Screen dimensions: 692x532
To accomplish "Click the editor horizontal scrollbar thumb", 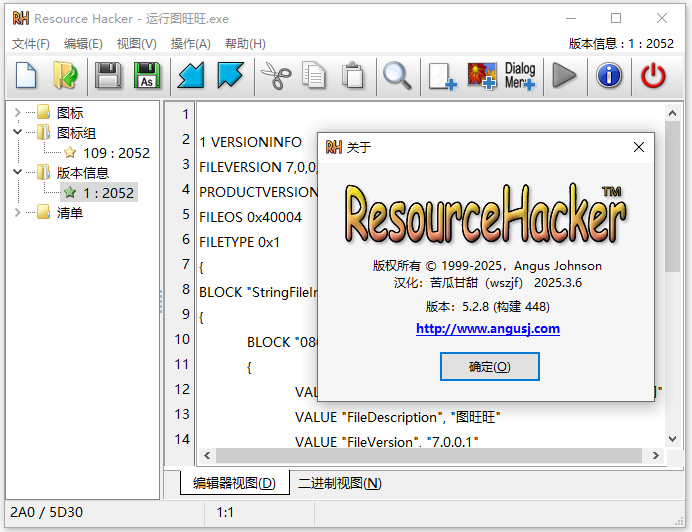I will pyautogui.click(x=428, y=455).
